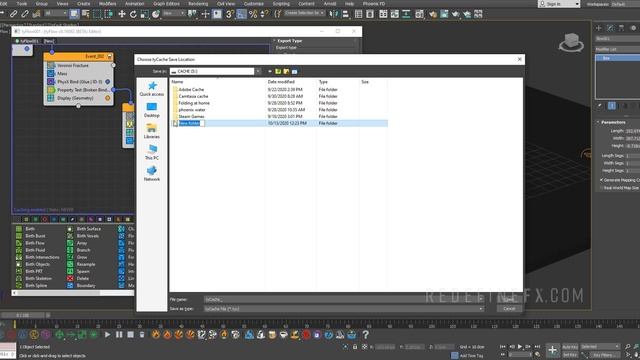Toggle the selection lock icon in status bar
The width and height of the screenshot is (640, 360).
click(355, 347)
